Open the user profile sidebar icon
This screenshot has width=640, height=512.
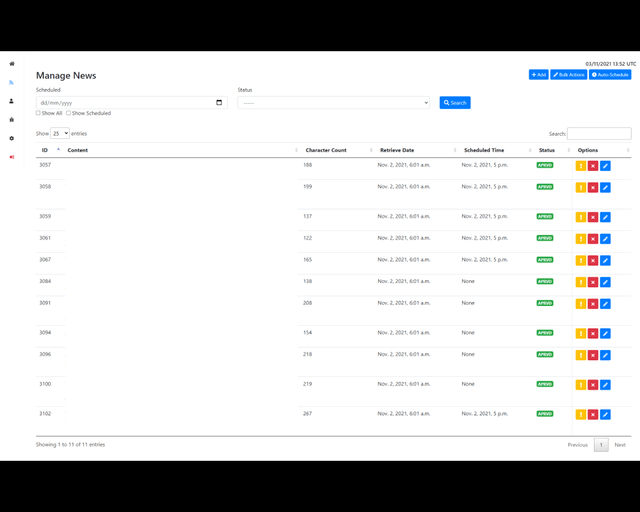12,101
